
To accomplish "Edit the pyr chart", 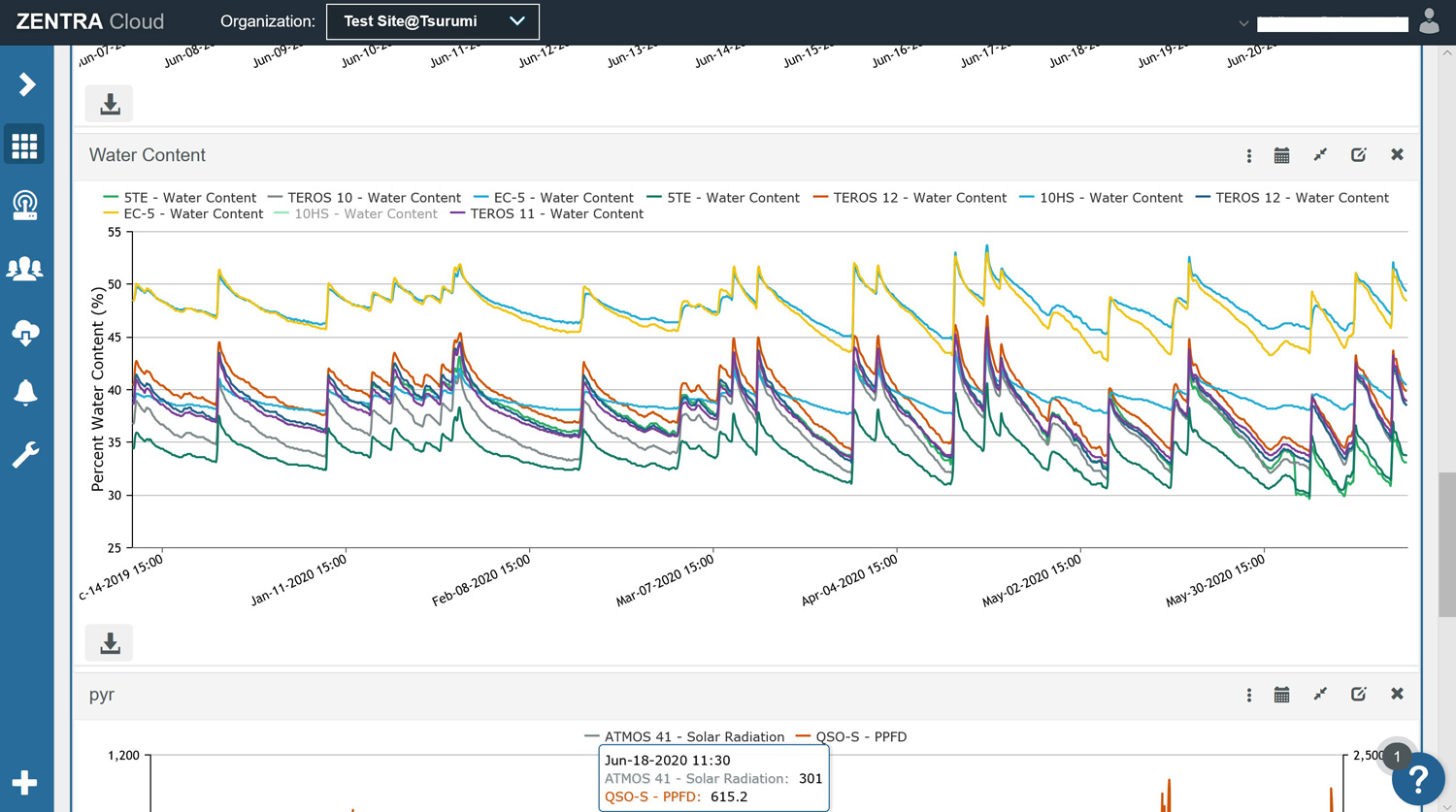I will click(1359, 695).
